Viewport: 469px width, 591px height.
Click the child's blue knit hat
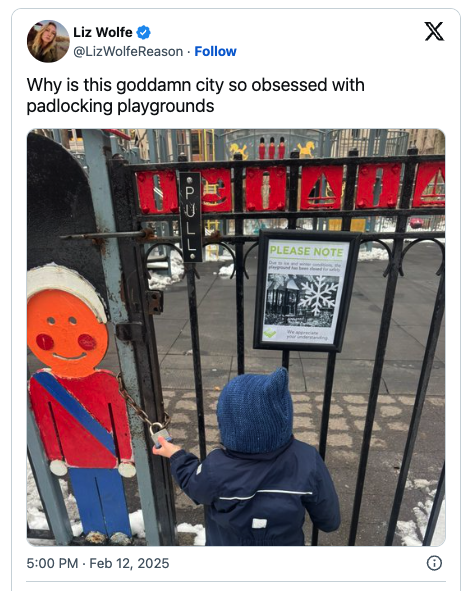pos(255,410)
